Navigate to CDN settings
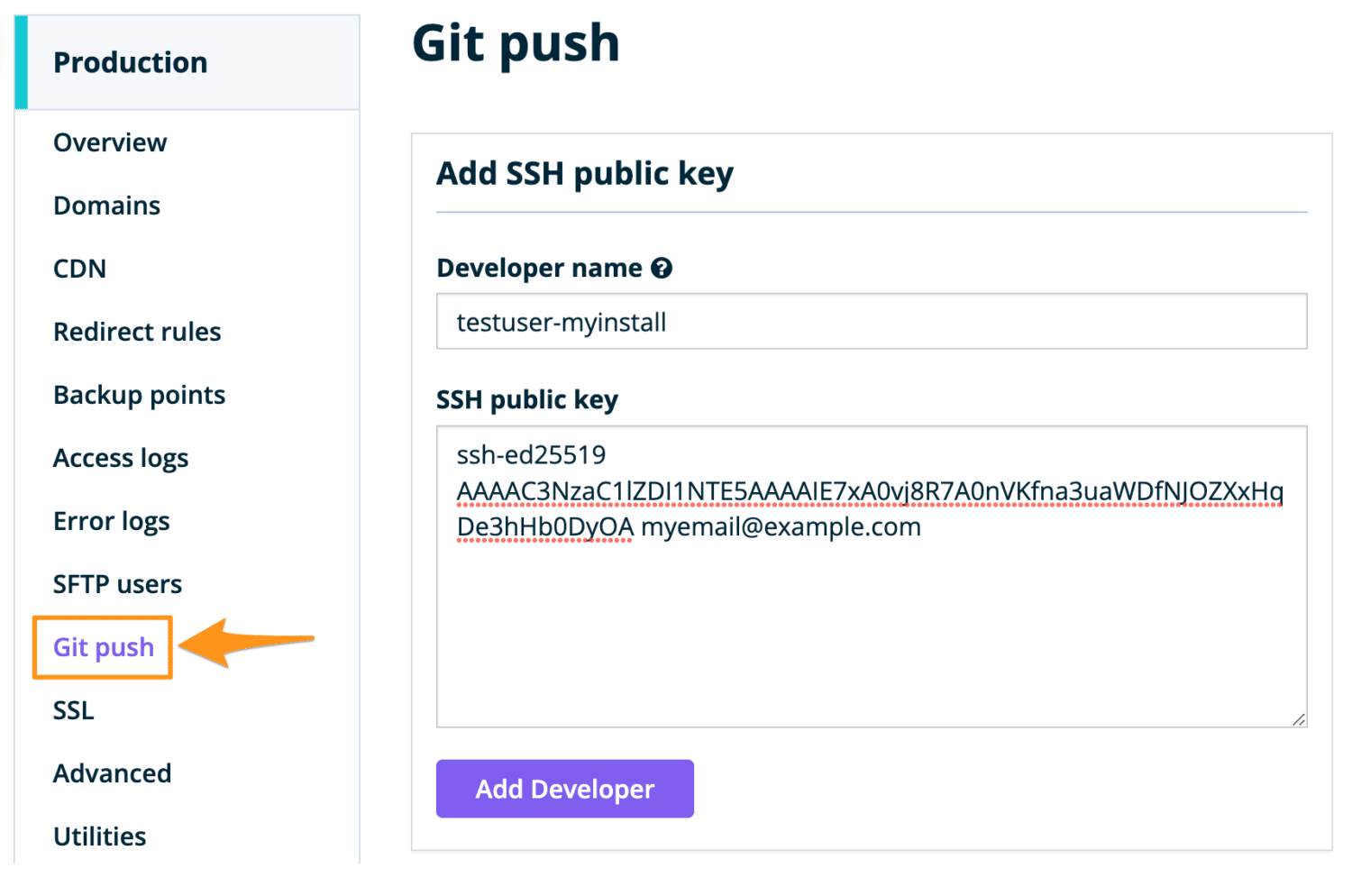Image resolution: width=1352 pixels, height=896 pixels. coord(79,268)
